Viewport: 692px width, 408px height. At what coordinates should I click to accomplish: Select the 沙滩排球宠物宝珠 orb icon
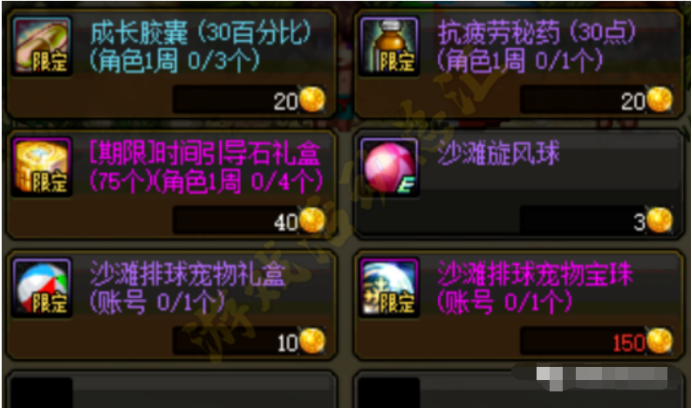point(389,287)
